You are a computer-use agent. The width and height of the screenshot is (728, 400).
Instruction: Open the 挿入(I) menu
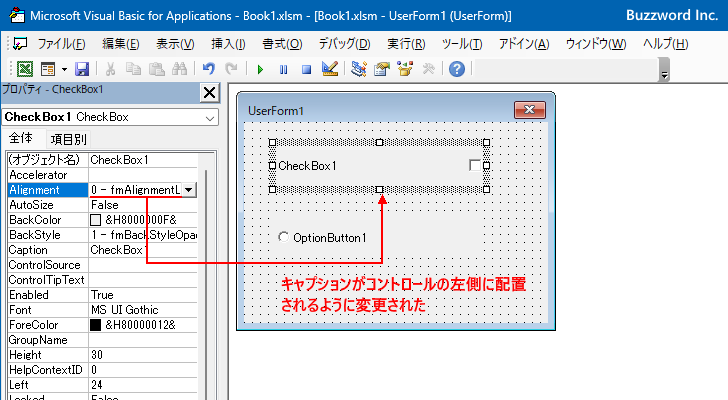(x=228, y=44)
